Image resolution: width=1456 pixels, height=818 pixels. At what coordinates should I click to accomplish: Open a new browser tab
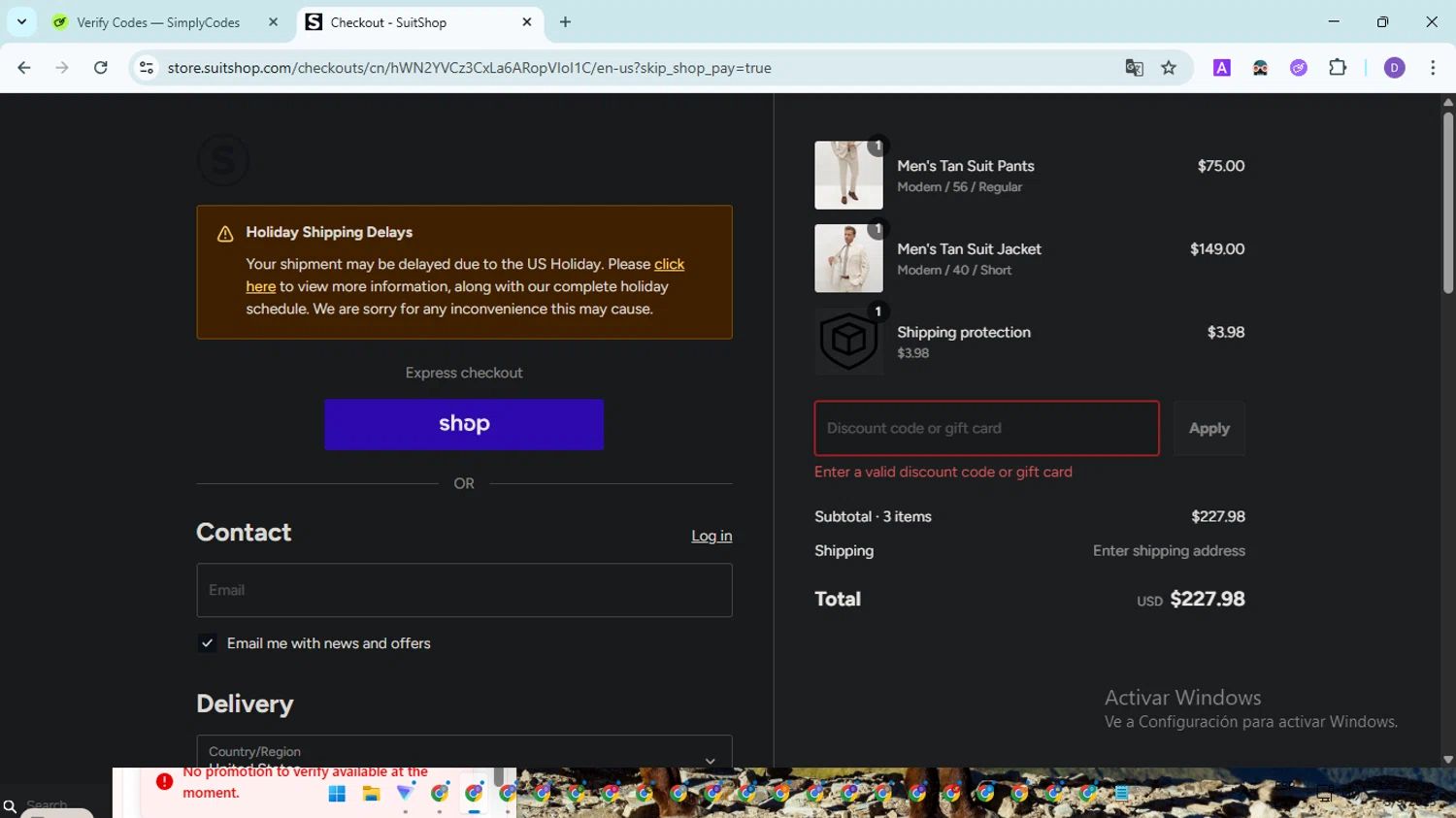tap(565, 21)
